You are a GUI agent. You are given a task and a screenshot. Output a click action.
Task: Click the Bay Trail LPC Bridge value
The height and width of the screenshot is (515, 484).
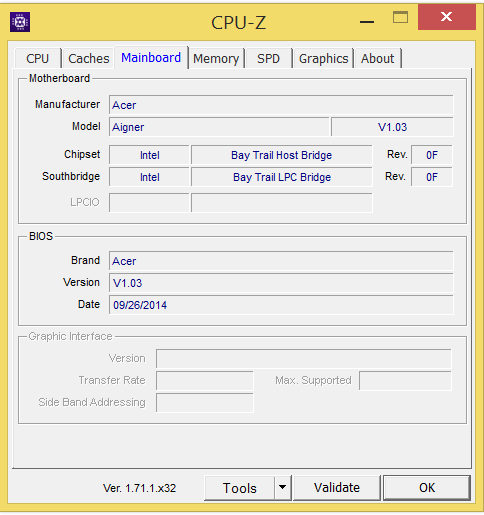pos(282,177)
